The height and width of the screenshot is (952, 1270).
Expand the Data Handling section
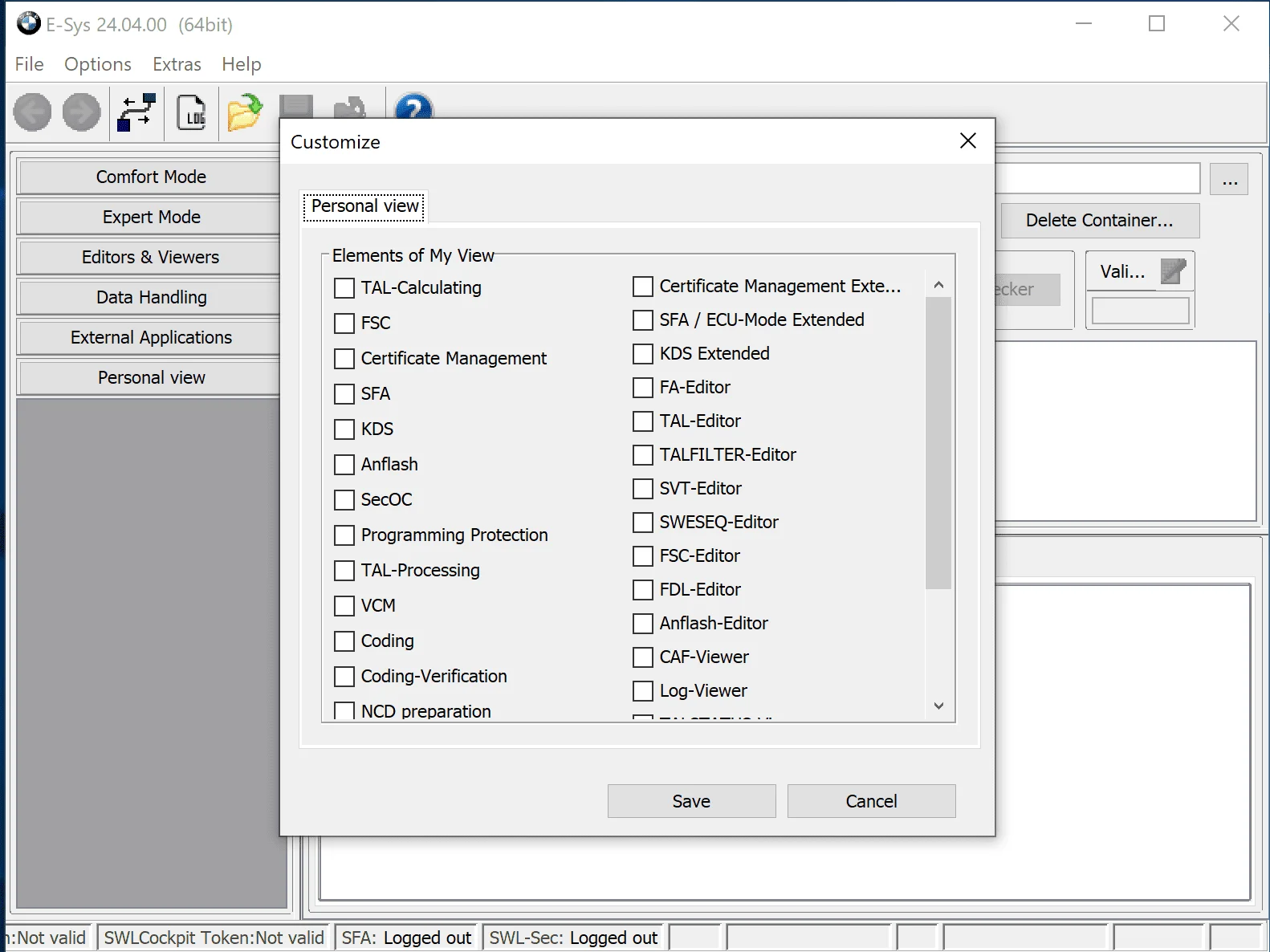coord(151,297)
